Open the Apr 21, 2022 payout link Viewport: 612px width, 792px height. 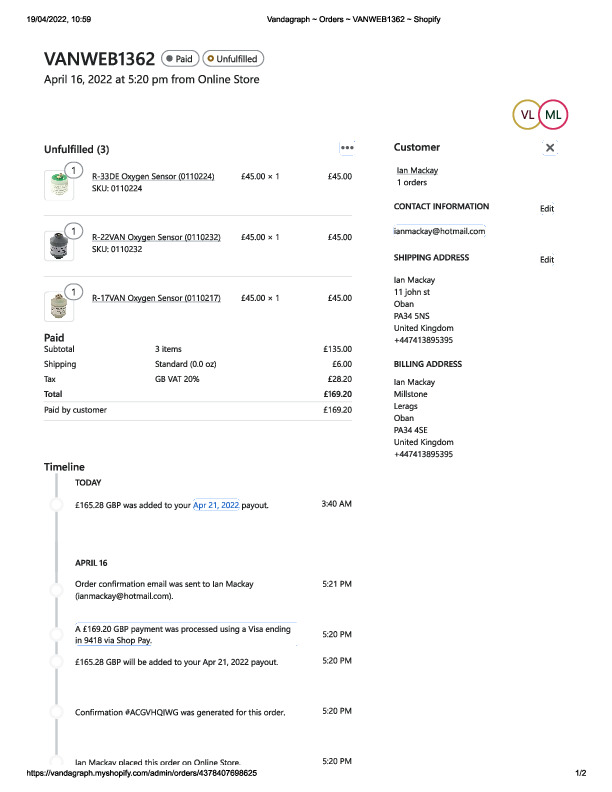coord(216,506)
